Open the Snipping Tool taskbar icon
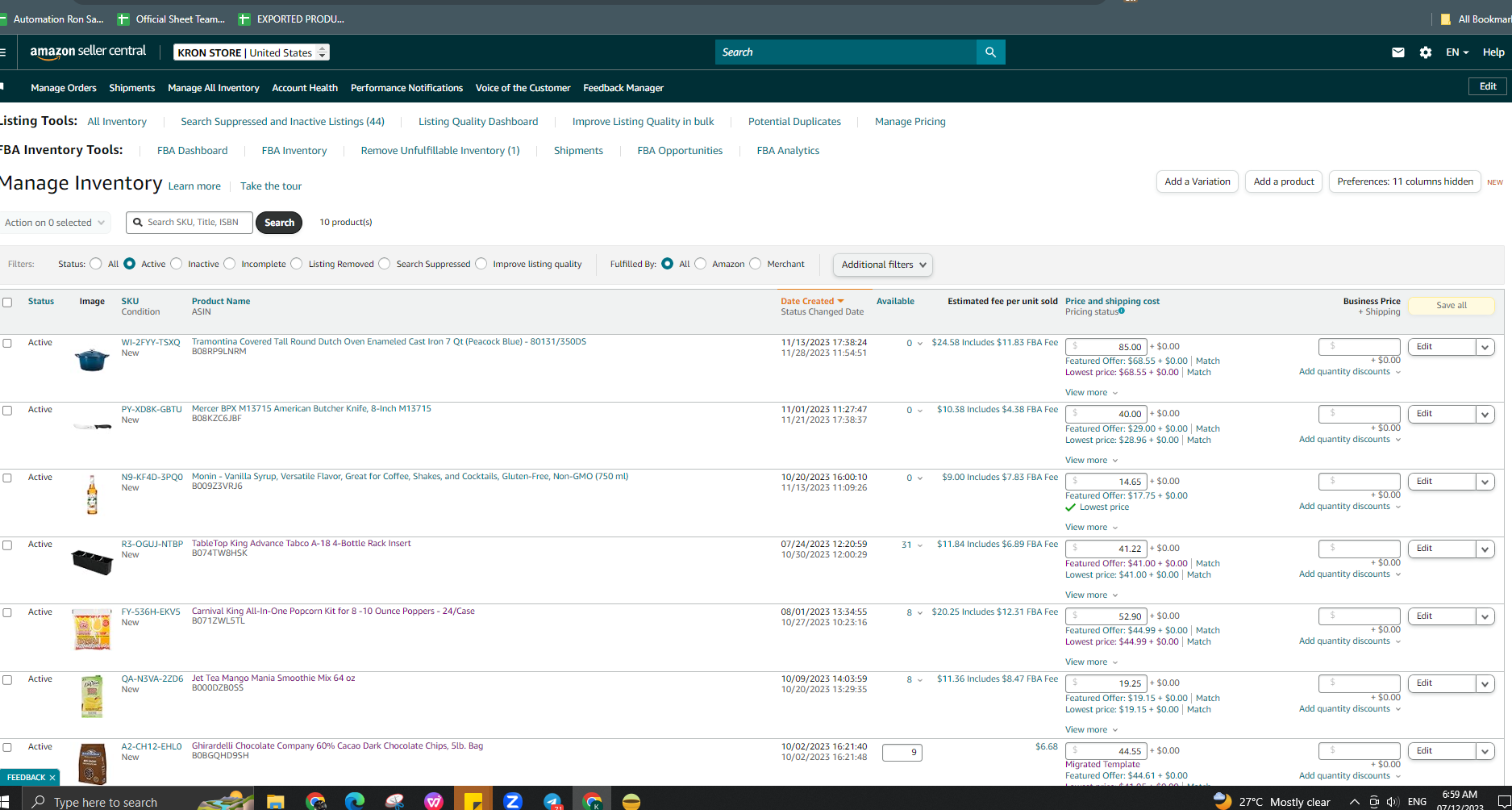The height and width of the screenshot is (810, 1512). click(x=394, y=801)
